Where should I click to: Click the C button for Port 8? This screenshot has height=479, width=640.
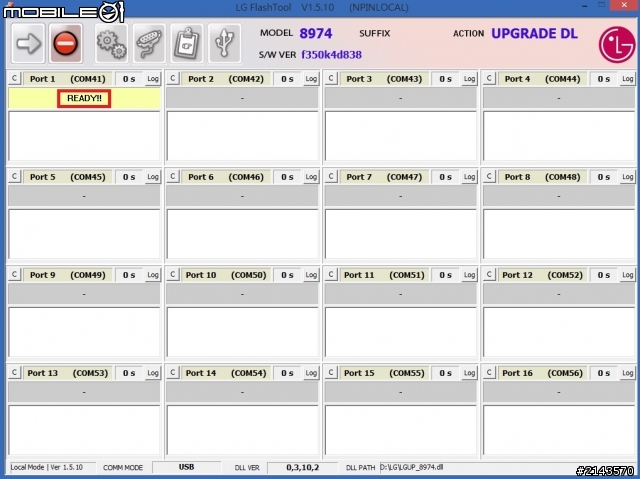(489, 176)
